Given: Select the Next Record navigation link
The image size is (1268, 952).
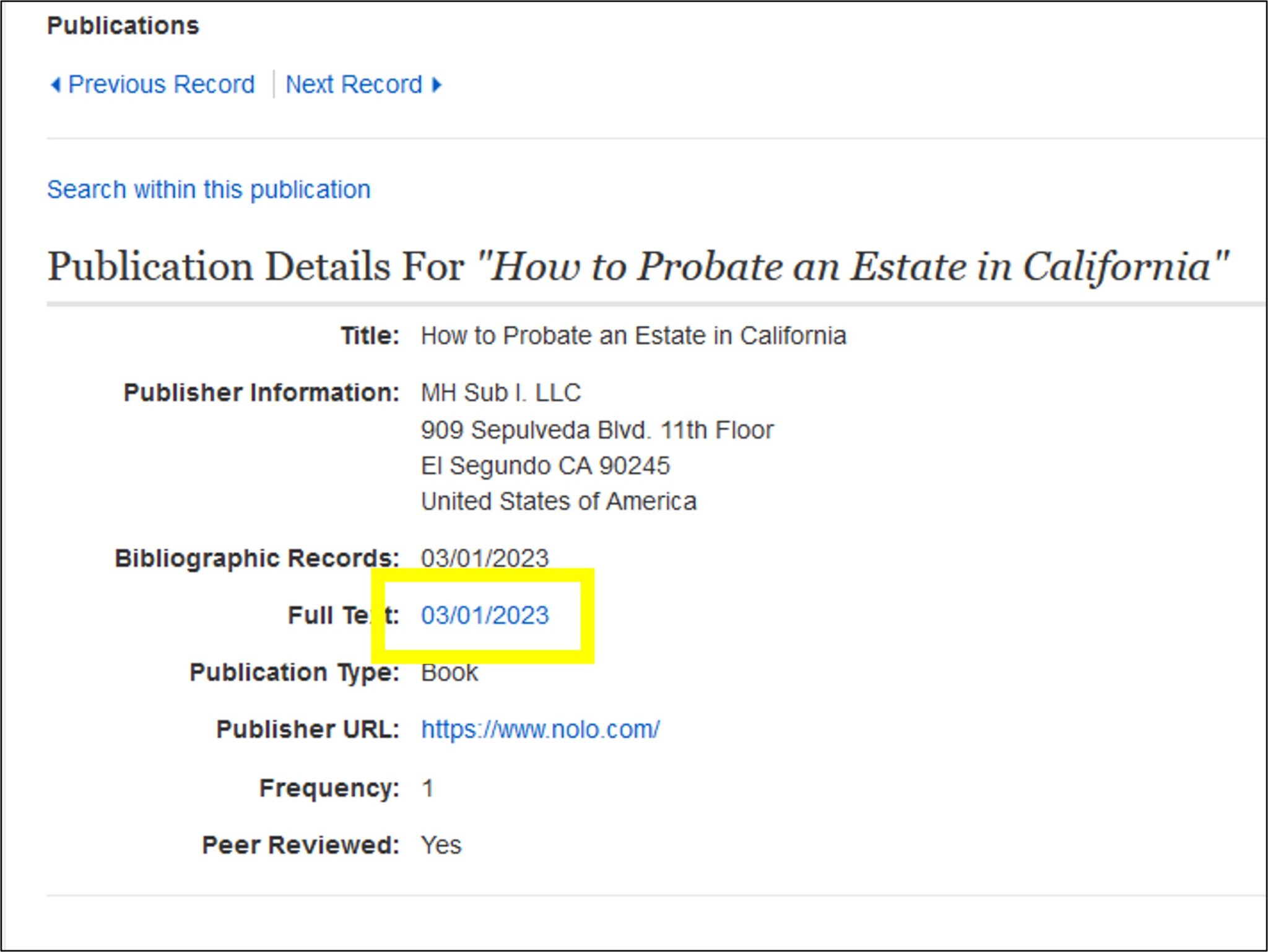Looking at the screenshot, I should (x=354, y=84).
